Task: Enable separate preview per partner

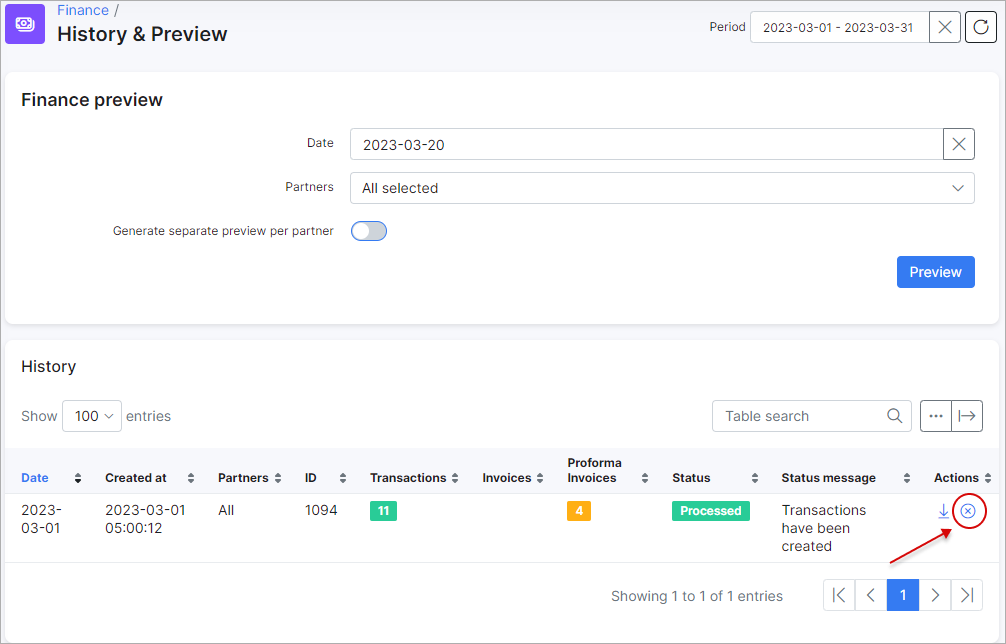Action: 368,230
